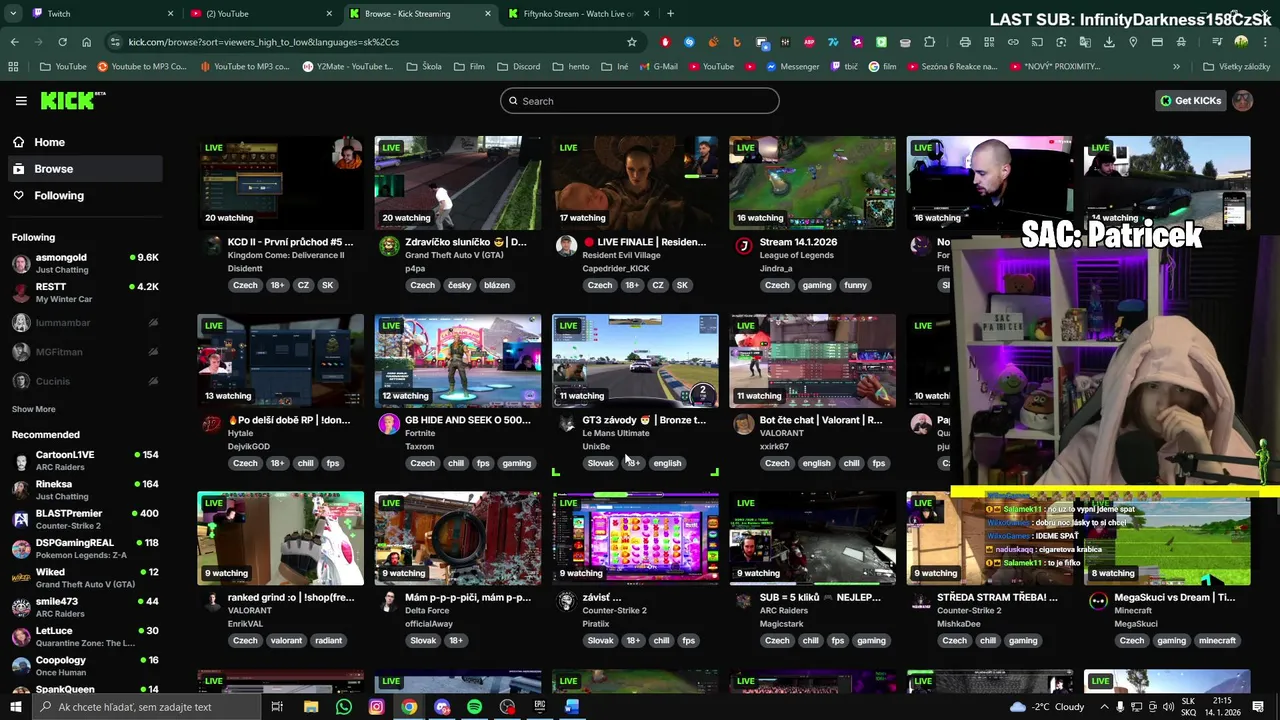Screen dimensions: 1280x720
Task: Open Bot čte chat Valorant stream title
Action: (x=820, y=420)
